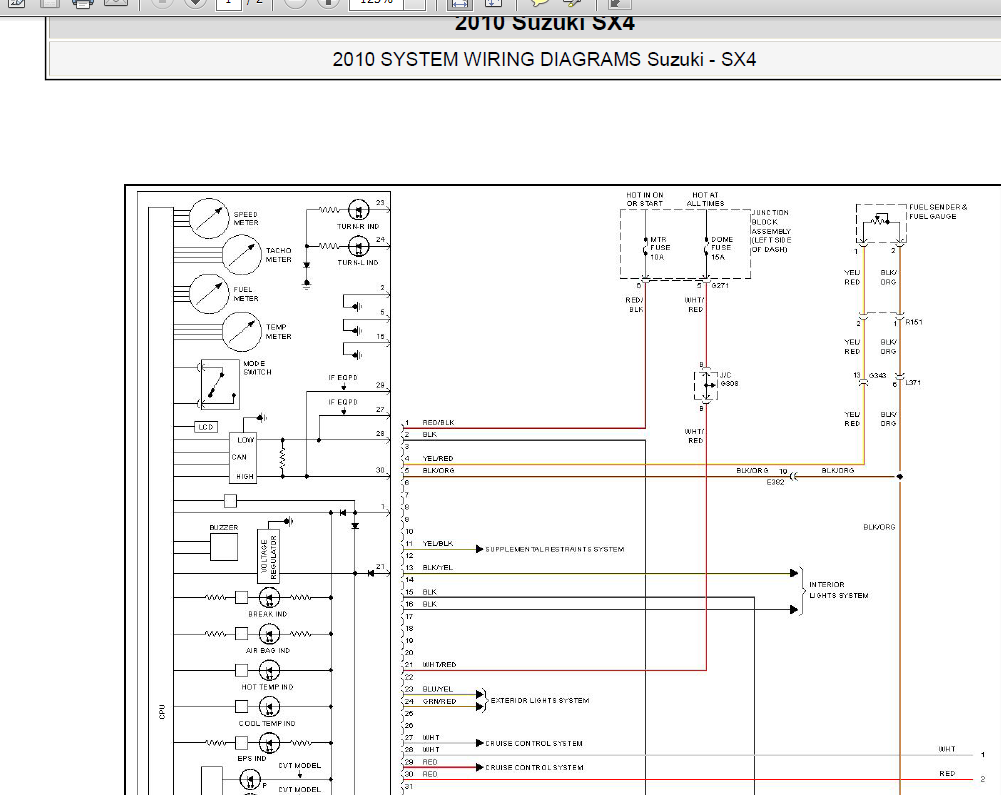This screenshot has height=795, width=1001.
Task: Click the "RED/BLK" wire label at pin 1
Action: tap(439, 423)
